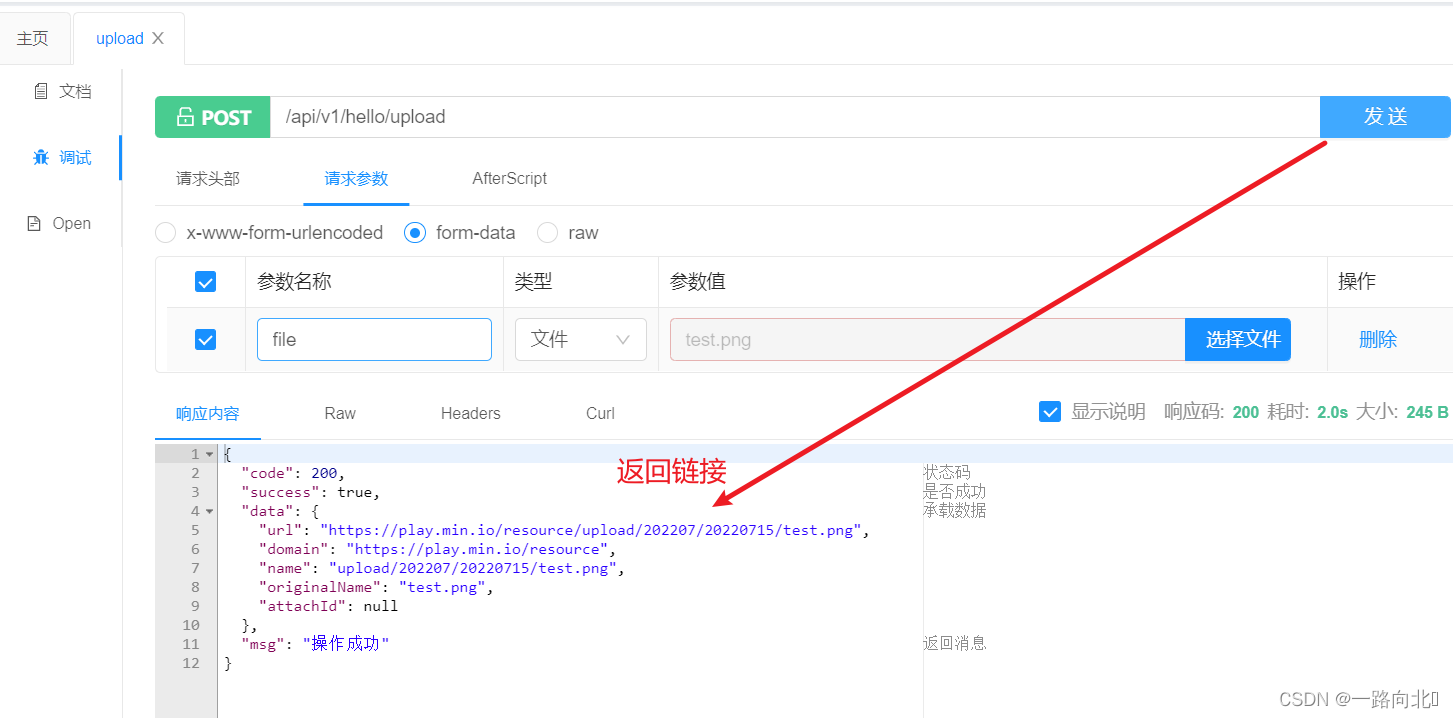Uncheck the file parameter row checkbox
Viewport: 1453px width, 718px height.
click(205, 339)
